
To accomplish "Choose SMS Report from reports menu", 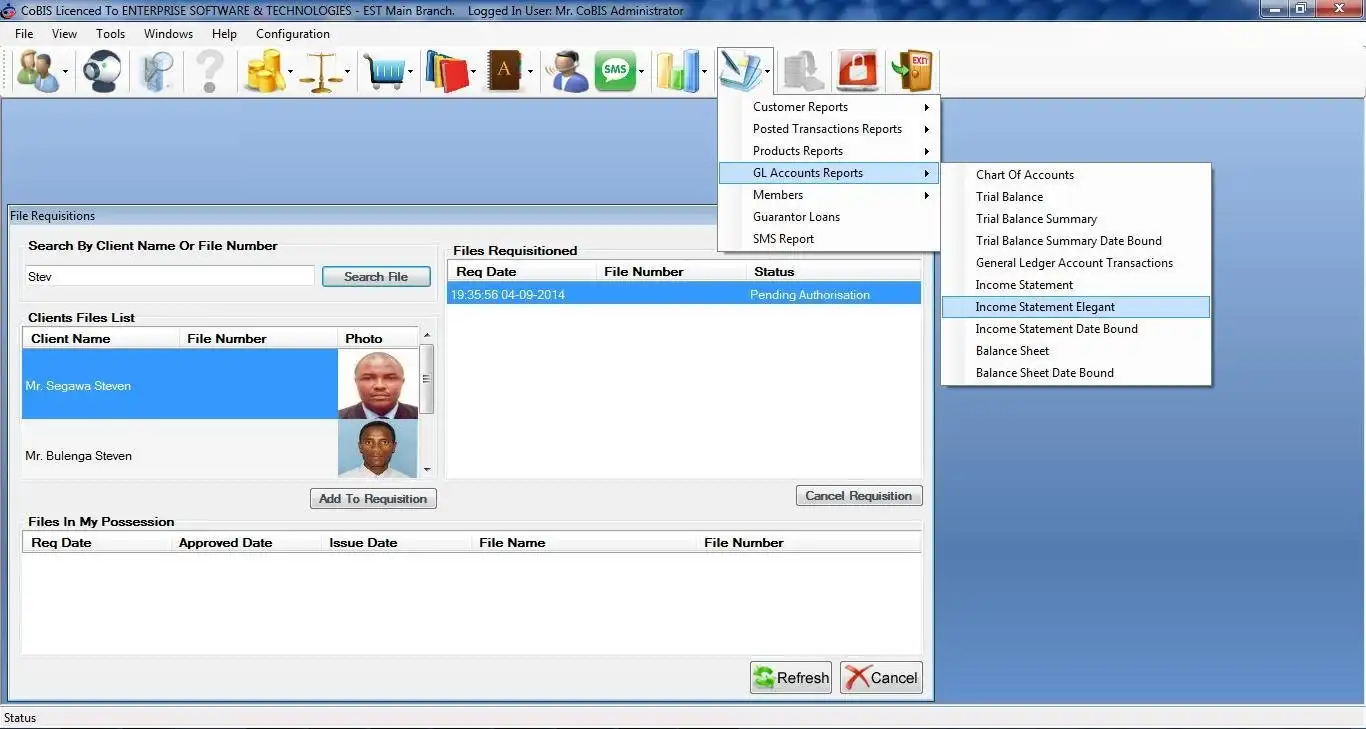I will pos(829,239).
